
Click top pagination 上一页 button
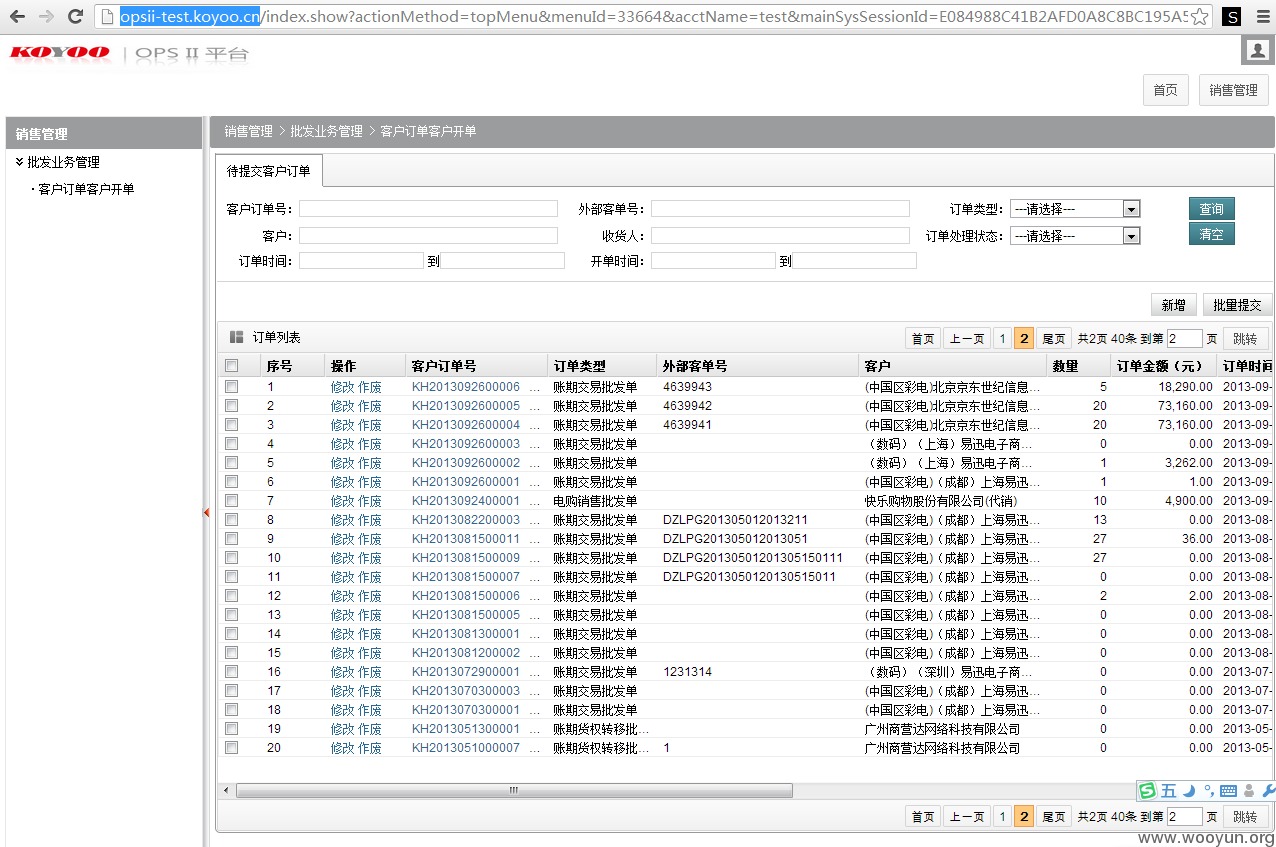tap(966, 339)
